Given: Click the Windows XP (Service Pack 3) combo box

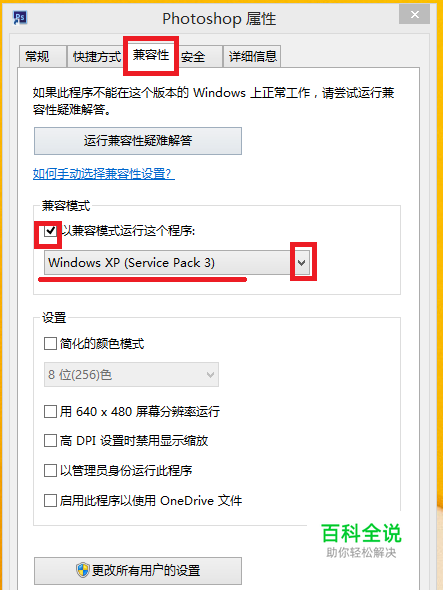Looking at the screenshot, I should pos(177,263).
